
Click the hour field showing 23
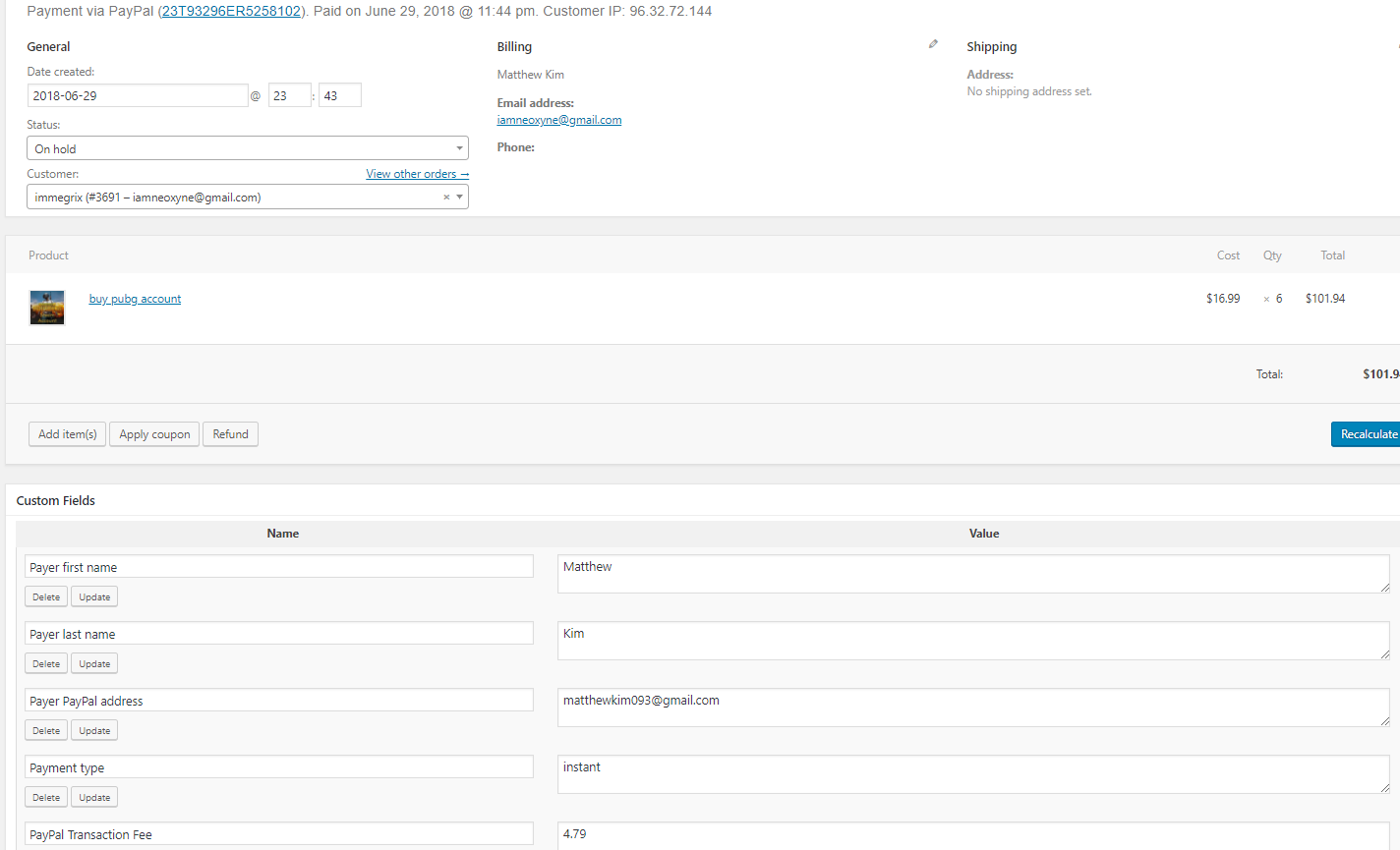[290, 95]
